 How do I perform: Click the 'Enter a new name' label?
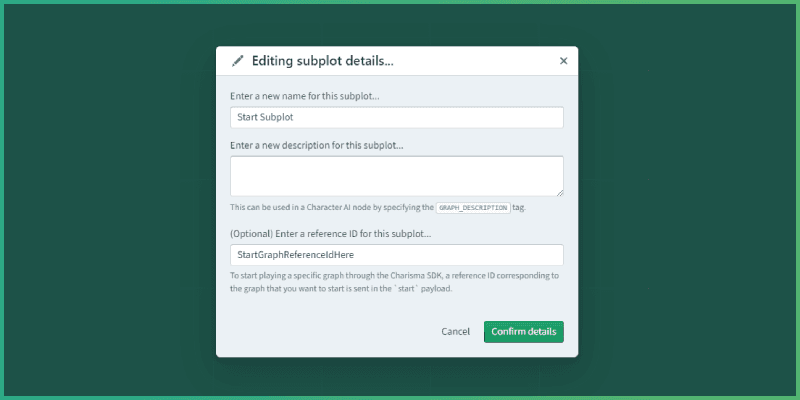303,95
